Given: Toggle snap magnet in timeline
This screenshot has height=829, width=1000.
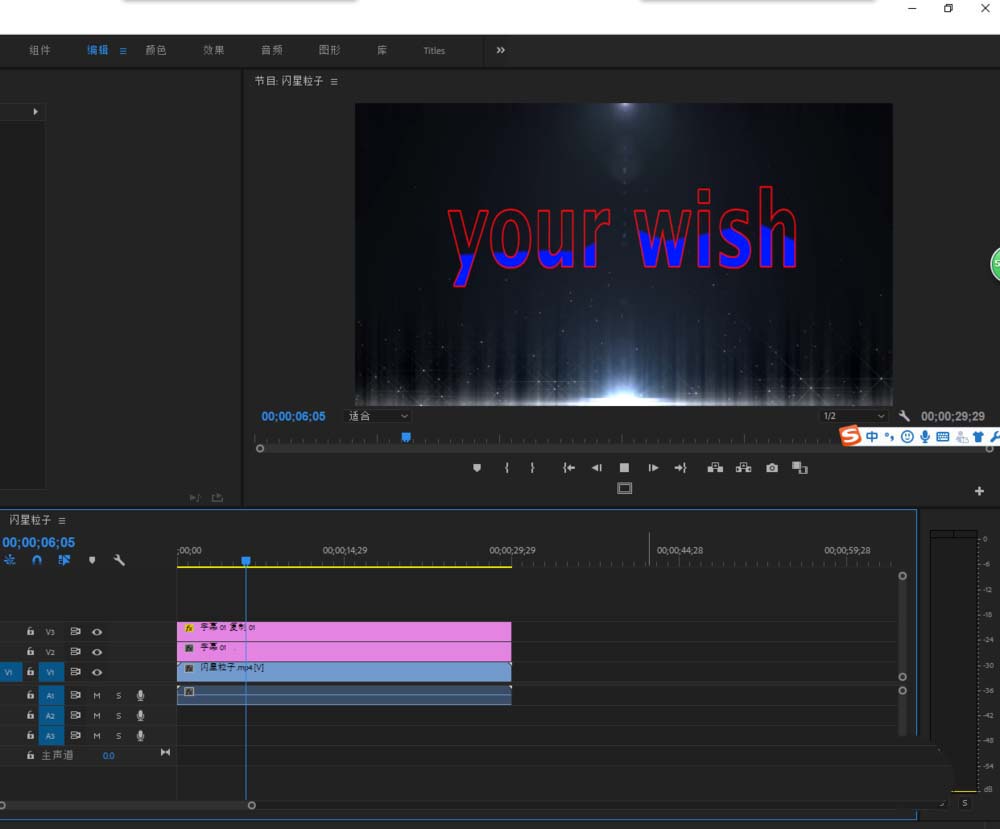Looking at the screenshot, I should click(x=37, y=560).
